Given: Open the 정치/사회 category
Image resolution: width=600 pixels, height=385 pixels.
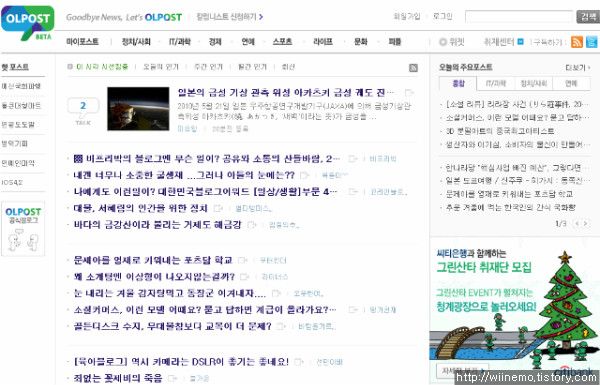Looking at the screenshot, I should (x=136, y=42).
